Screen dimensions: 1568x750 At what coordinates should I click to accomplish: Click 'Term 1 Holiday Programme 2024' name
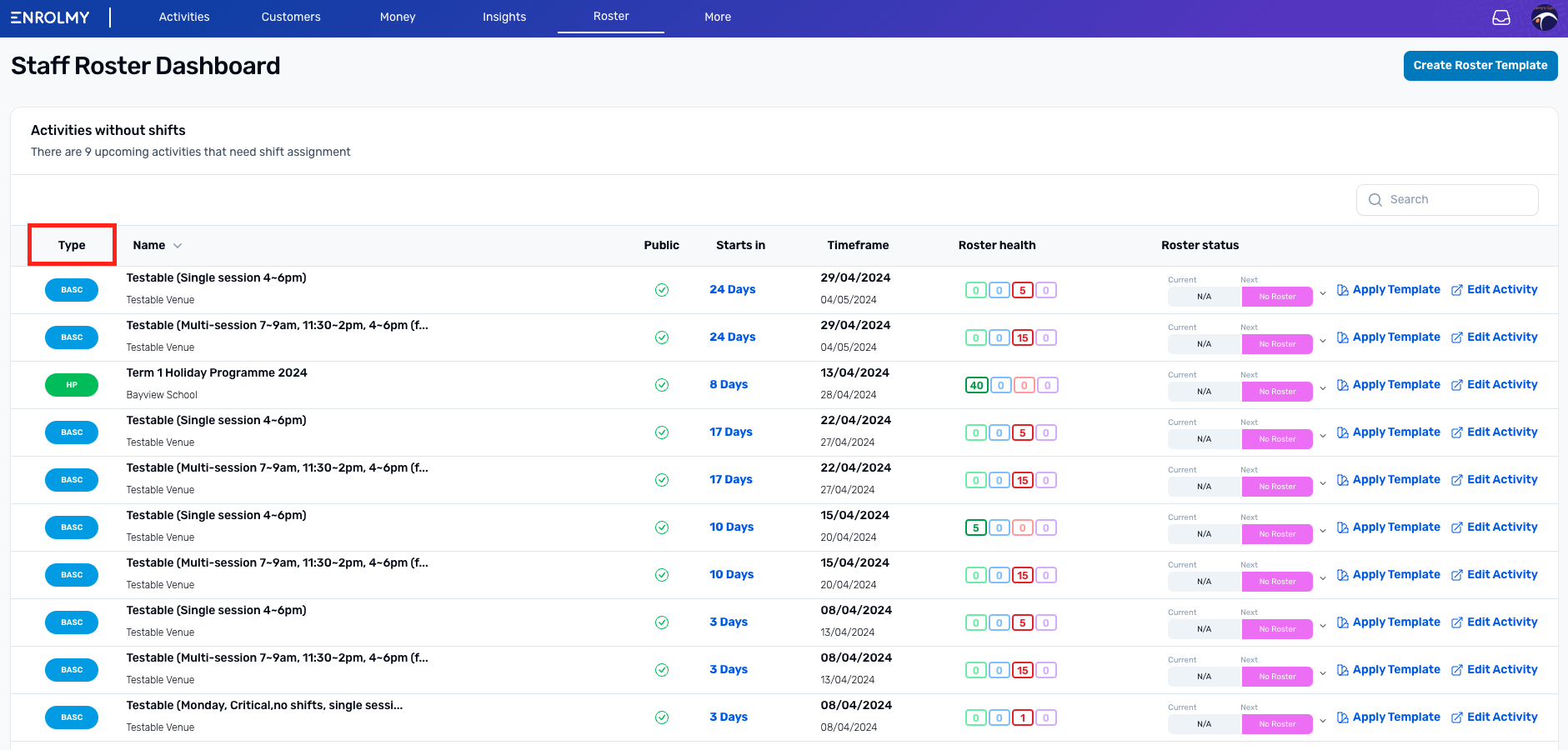[x=217, y=373]
